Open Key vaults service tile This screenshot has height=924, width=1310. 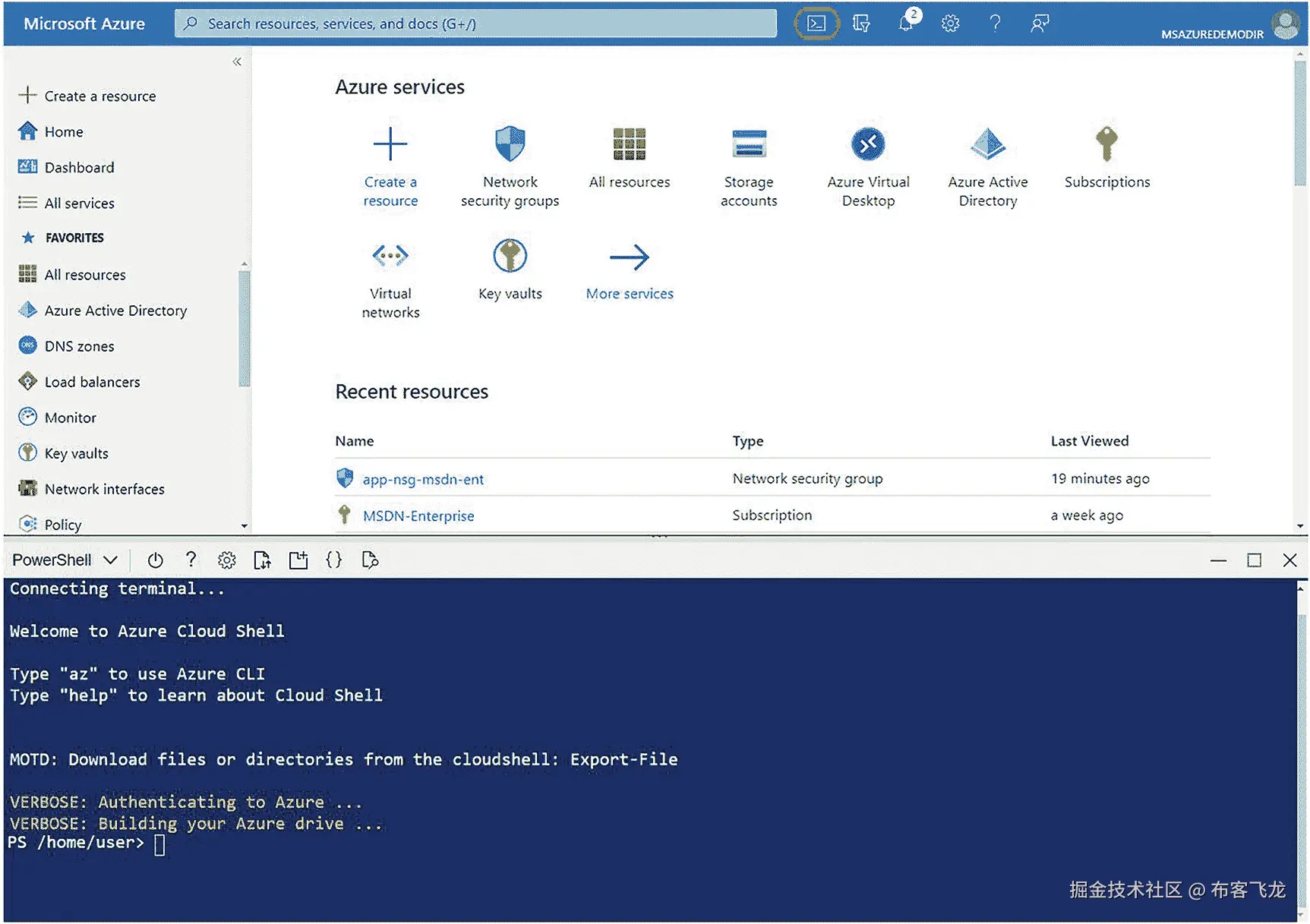coord(510,270)
